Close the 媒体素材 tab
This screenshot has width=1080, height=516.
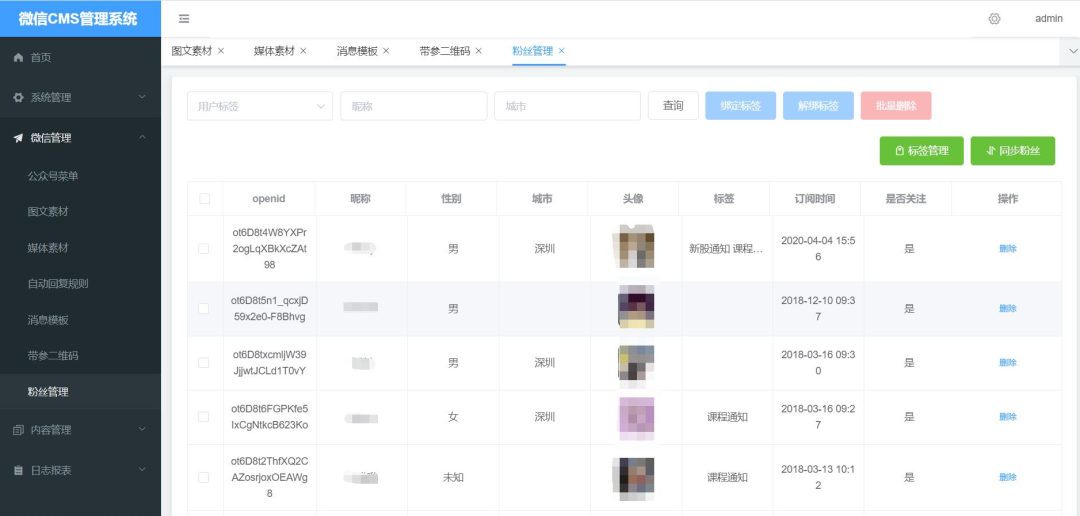303,51
